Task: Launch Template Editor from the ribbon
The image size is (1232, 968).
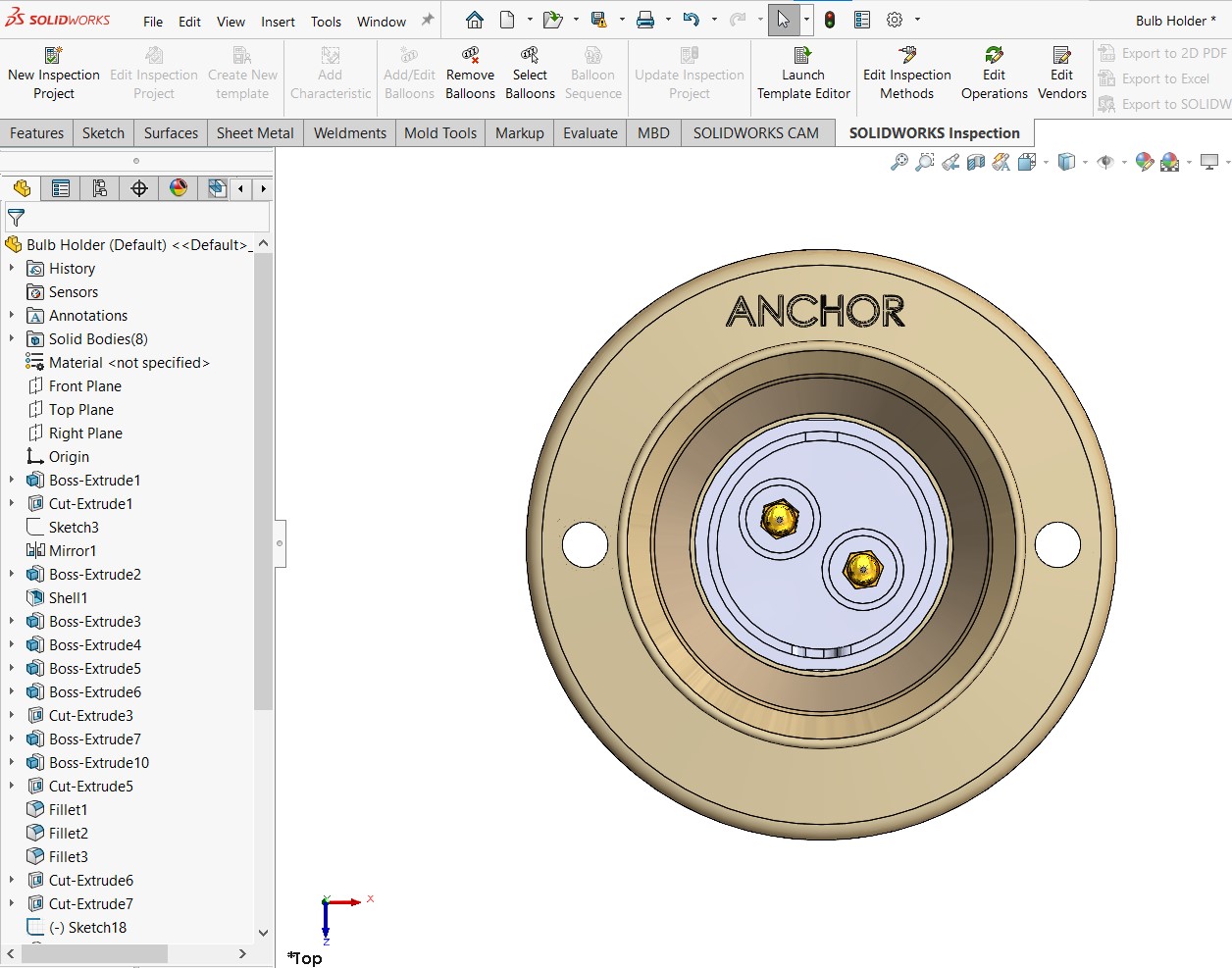Action: (x=803, y=74)
